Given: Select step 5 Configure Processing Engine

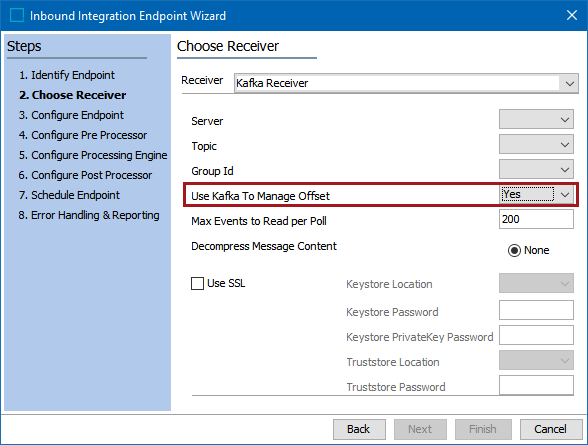Looking at the screenshot, I should coord(93,155).
